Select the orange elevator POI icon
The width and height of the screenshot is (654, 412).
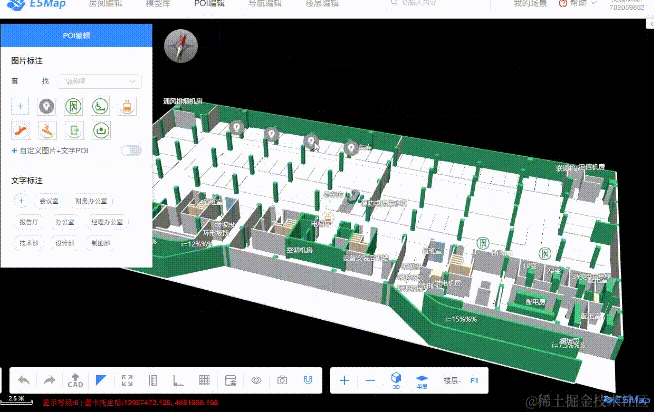[x=127, y=106]
